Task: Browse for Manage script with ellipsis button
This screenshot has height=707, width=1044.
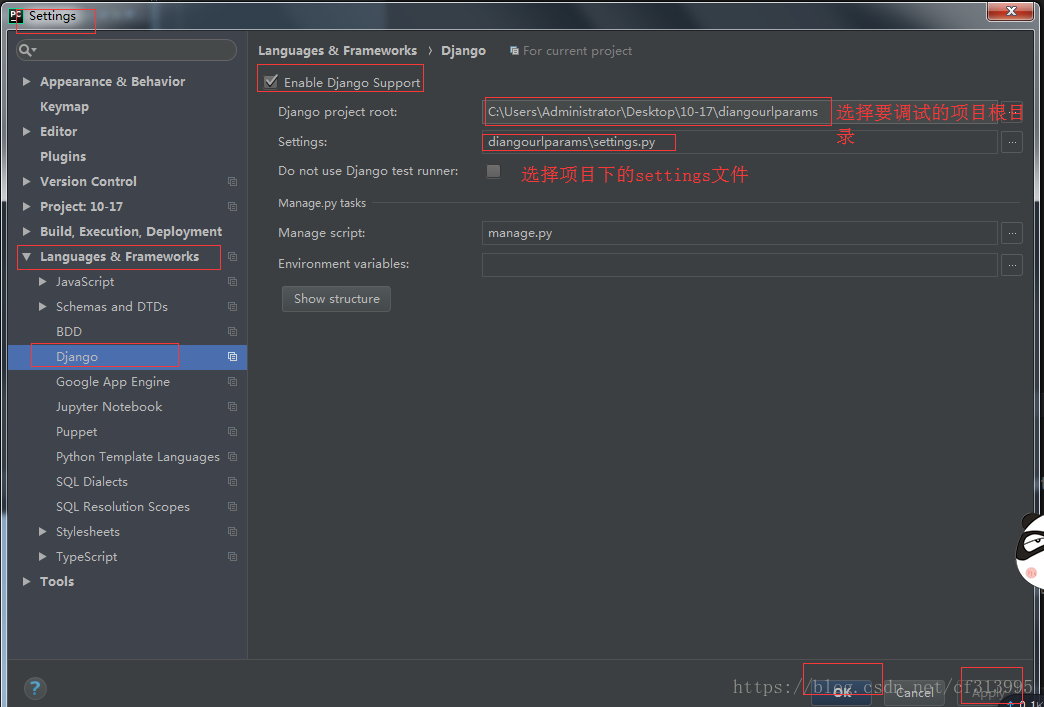Action: point(1011,233)
